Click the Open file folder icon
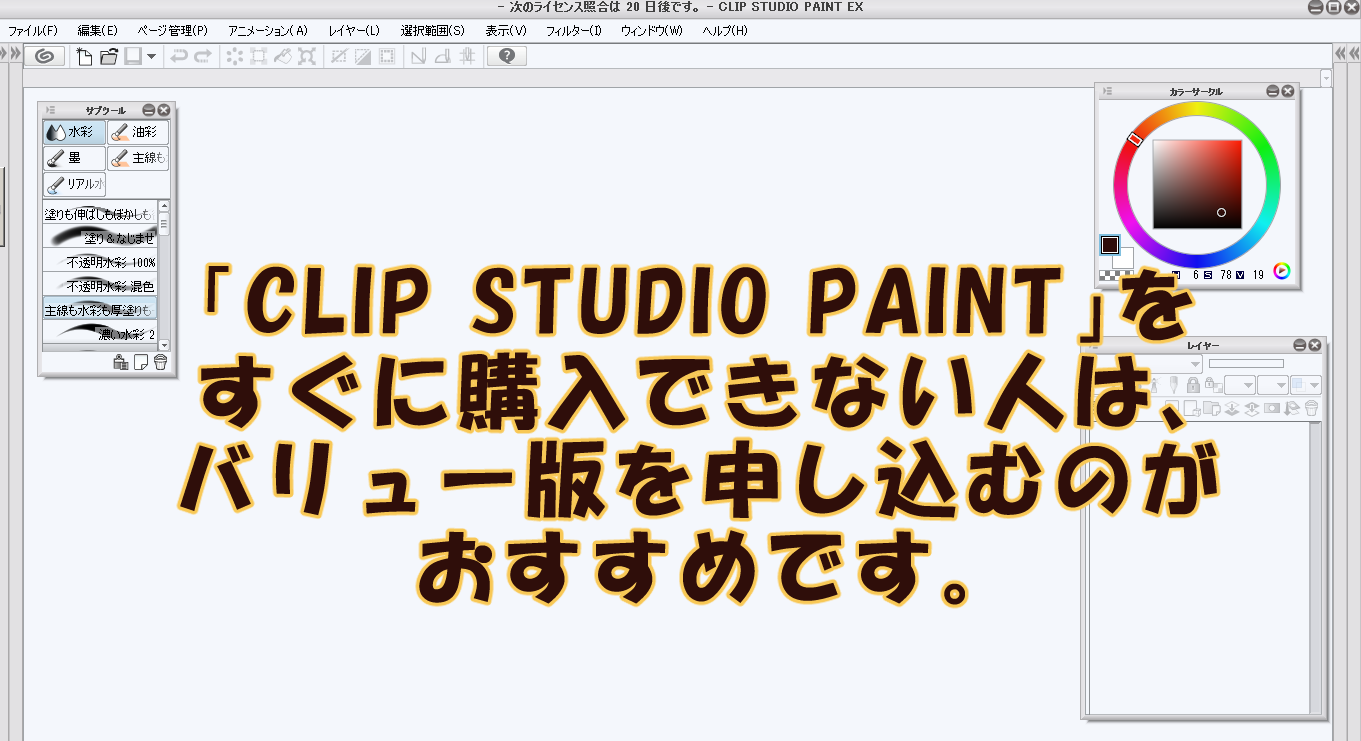 tap(109, 56)
